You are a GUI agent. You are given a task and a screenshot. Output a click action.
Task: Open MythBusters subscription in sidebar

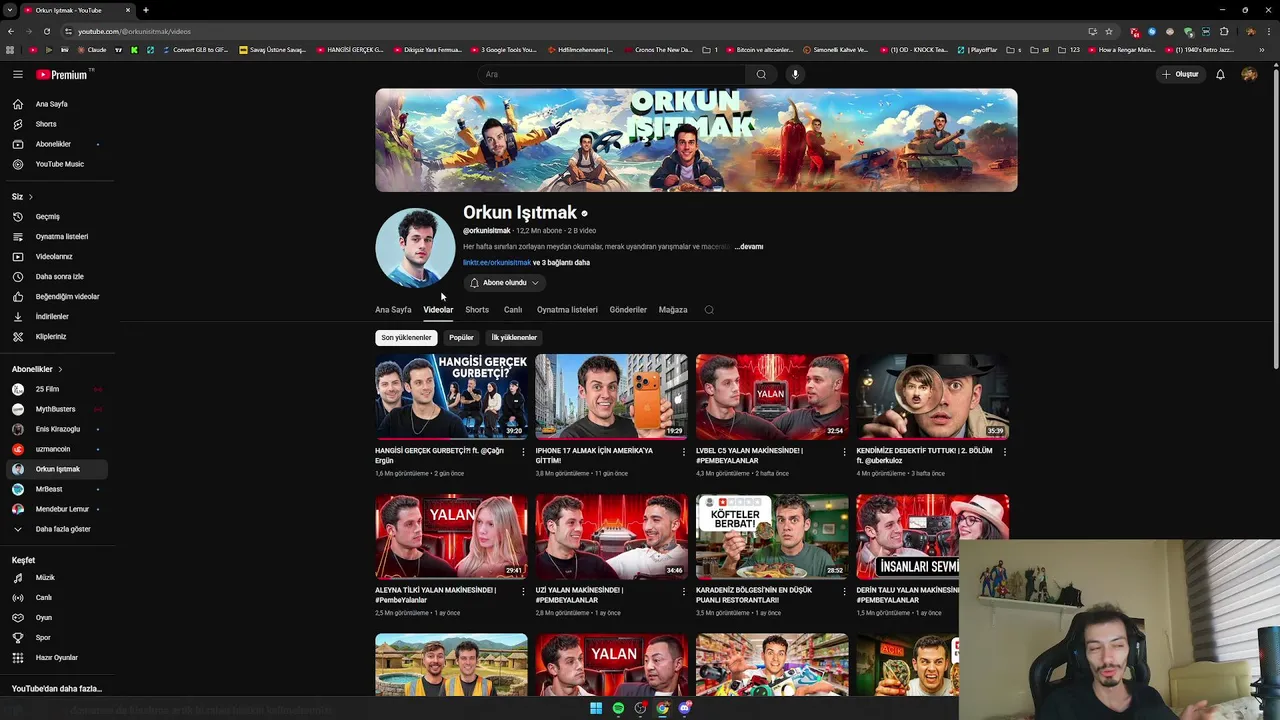pos(55,409)
